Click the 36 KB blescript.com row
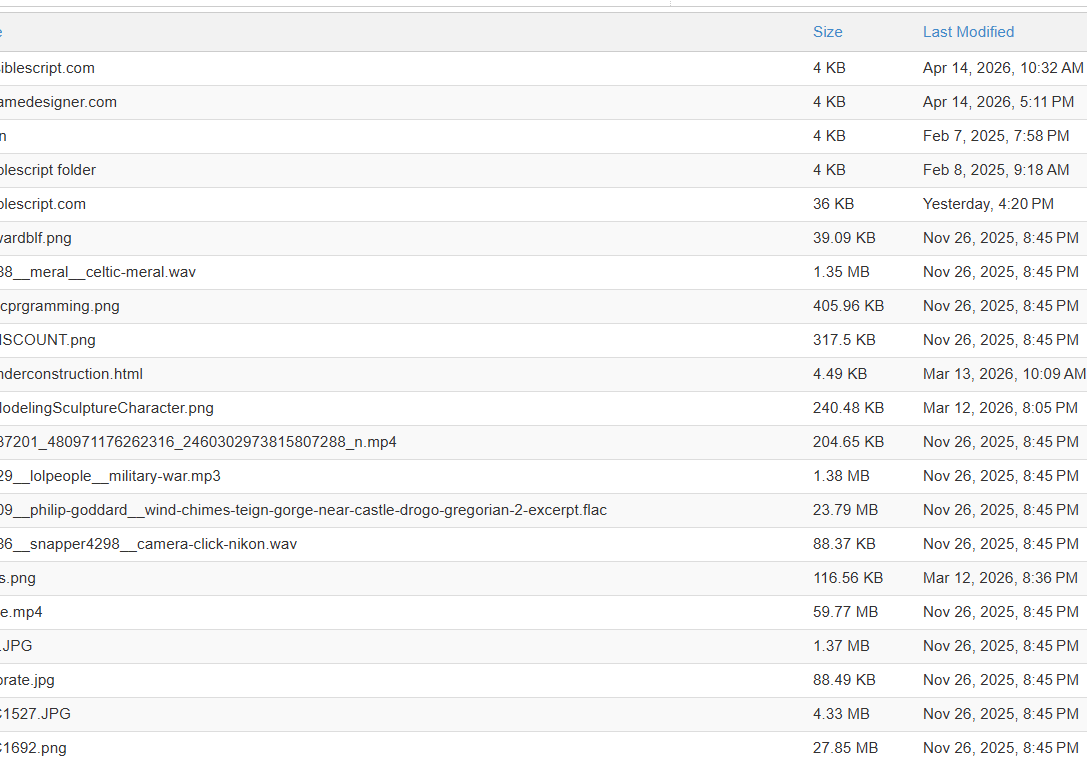Image resolution: width=1087 pixels, height=765 pixels. (x=544, y=204)
